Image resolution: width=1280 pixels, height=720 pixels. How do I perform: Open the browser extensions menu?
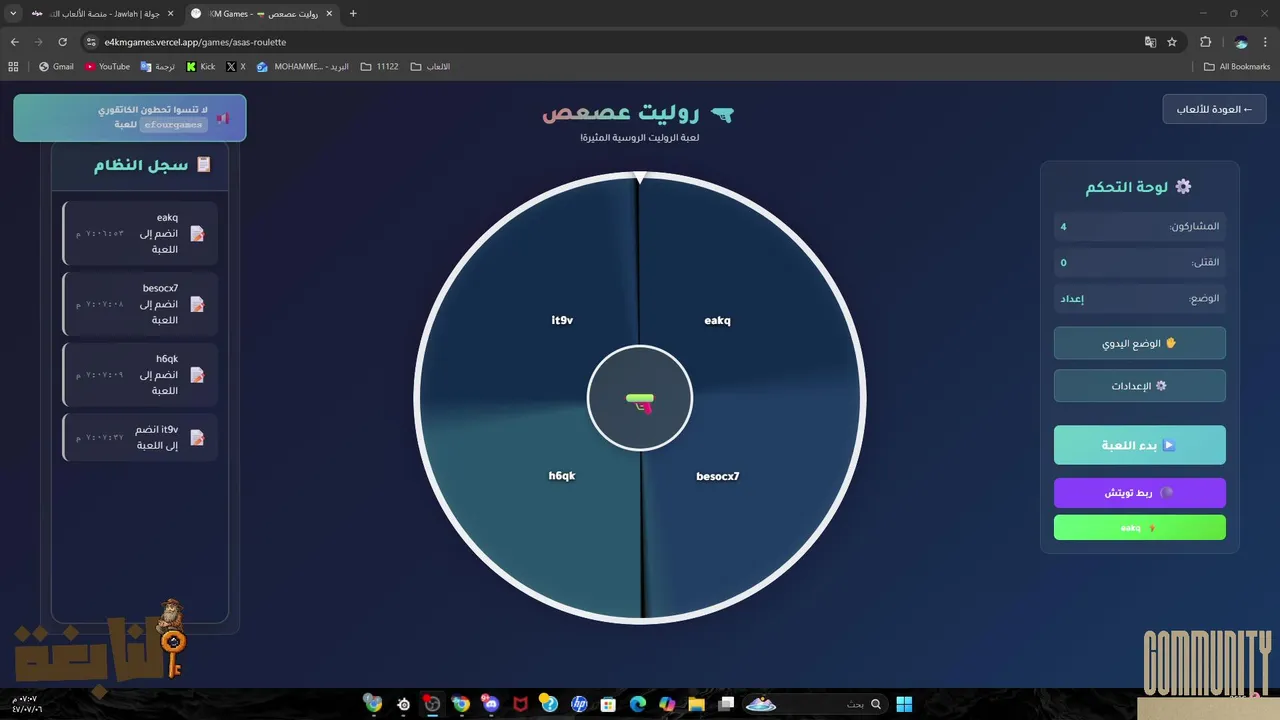1205,42
